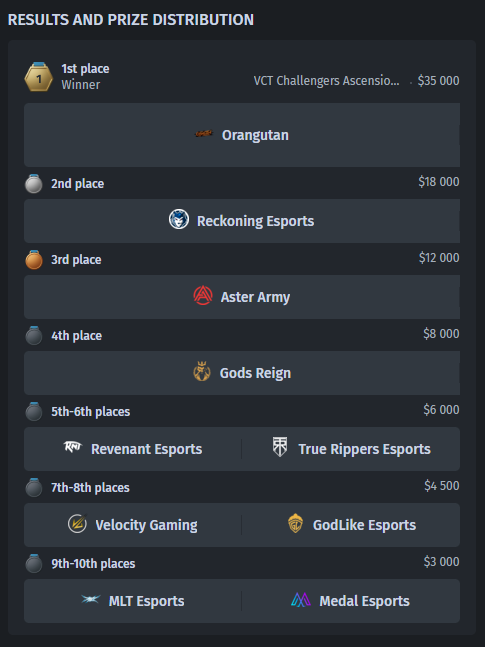
Task: Click the Reckoning Esports wolf logo
Action: 179,220
